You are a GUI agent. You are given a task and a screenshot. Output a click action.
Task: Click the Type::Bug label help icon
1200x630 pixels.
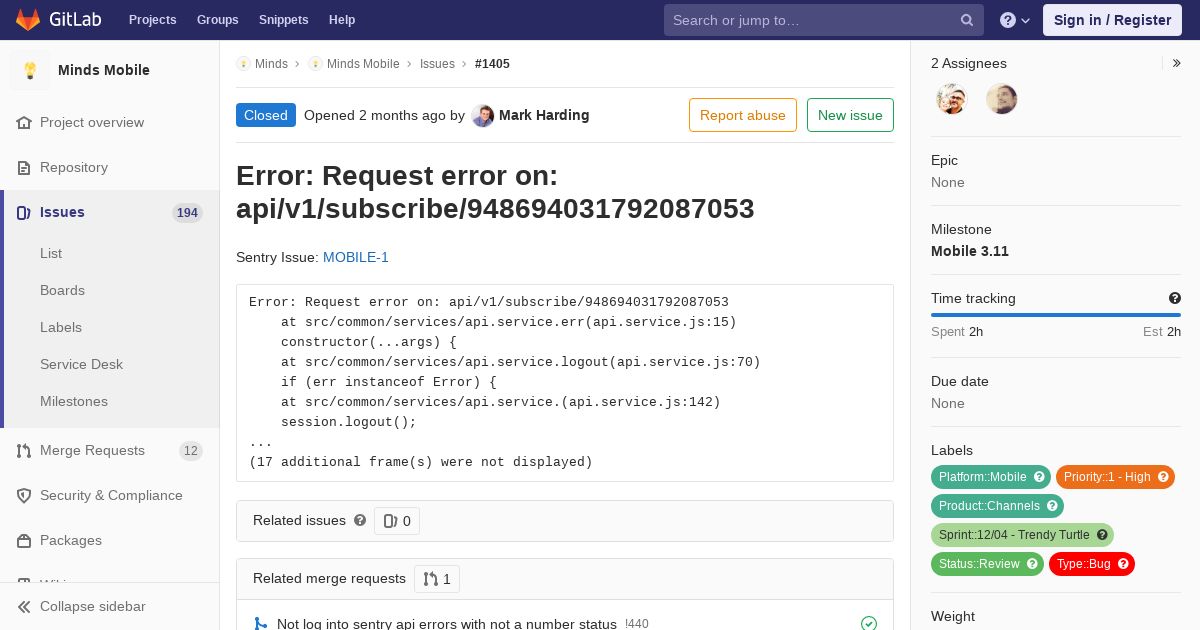pos(1123,564)
